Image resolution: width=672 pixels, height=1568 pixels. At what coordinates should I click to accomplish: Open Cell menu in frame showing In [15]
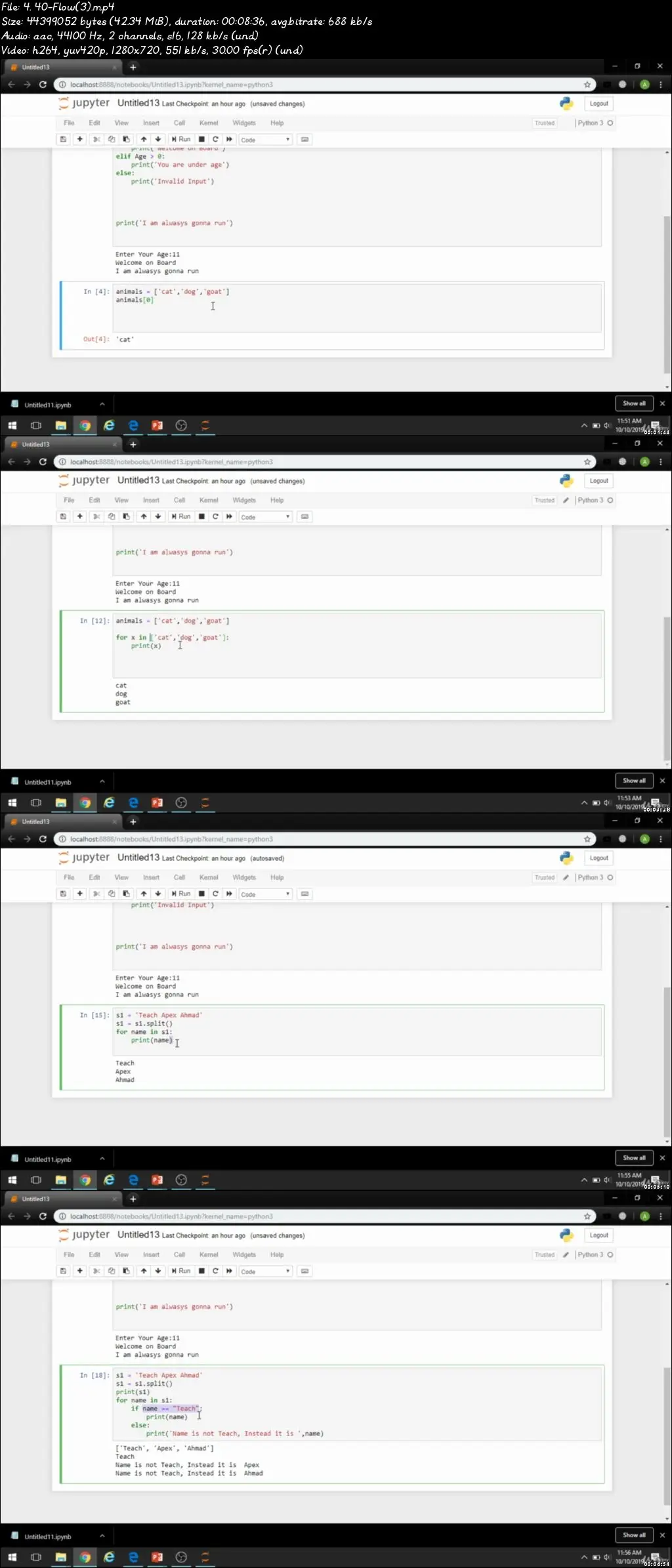point(179,877)
